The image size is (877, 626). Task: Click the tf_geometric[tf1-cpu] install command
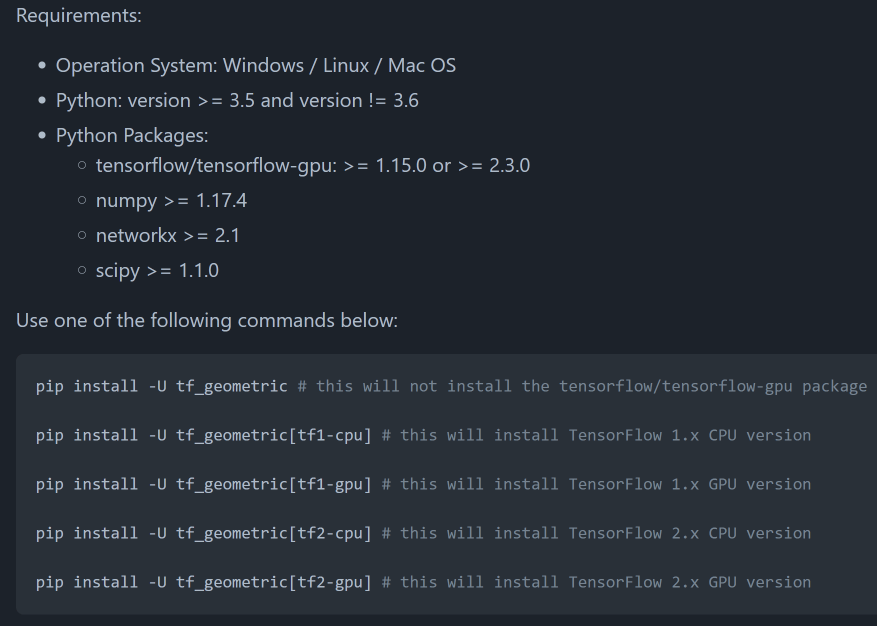click(x=203, y=435)
